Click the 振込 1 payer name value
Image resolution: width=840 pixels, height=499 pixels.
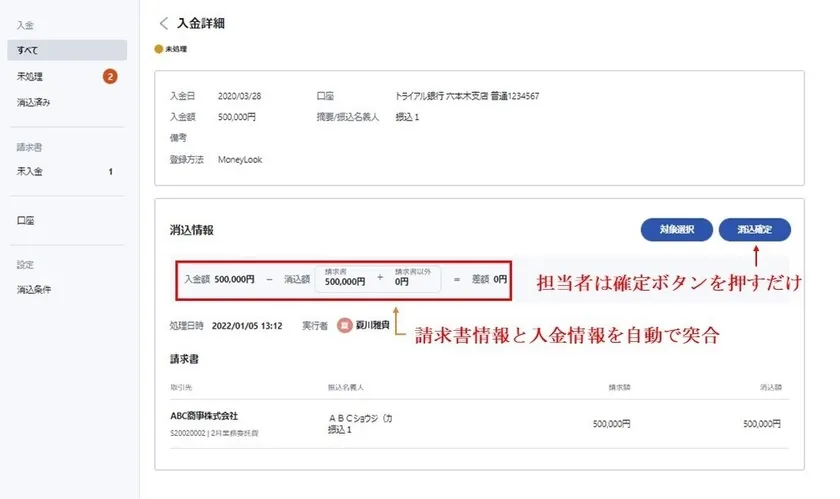pyautogui.click(x=407, y=117)
